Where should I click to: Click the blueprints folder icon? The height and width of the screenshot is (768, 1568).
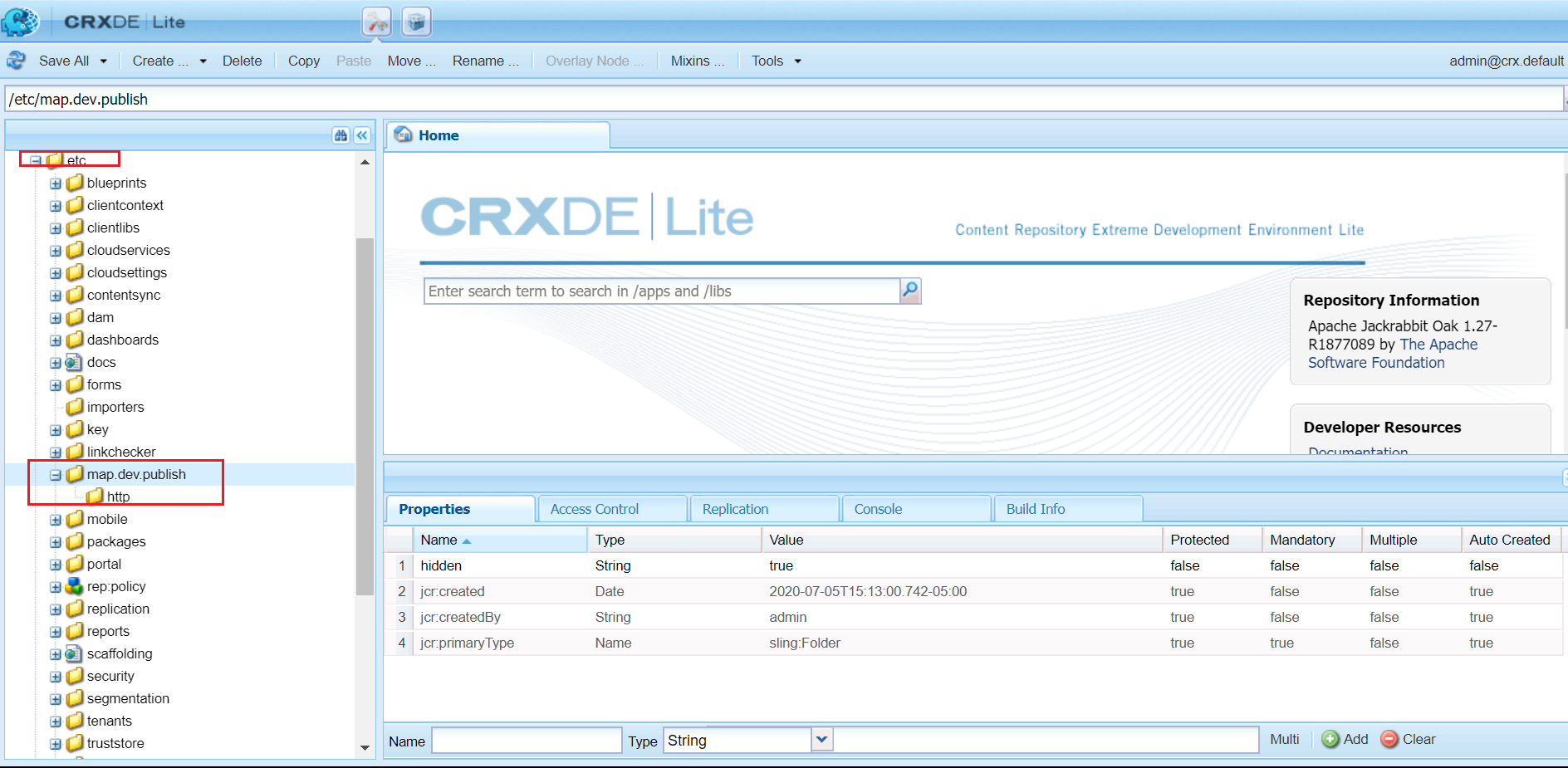coord(75,183)
